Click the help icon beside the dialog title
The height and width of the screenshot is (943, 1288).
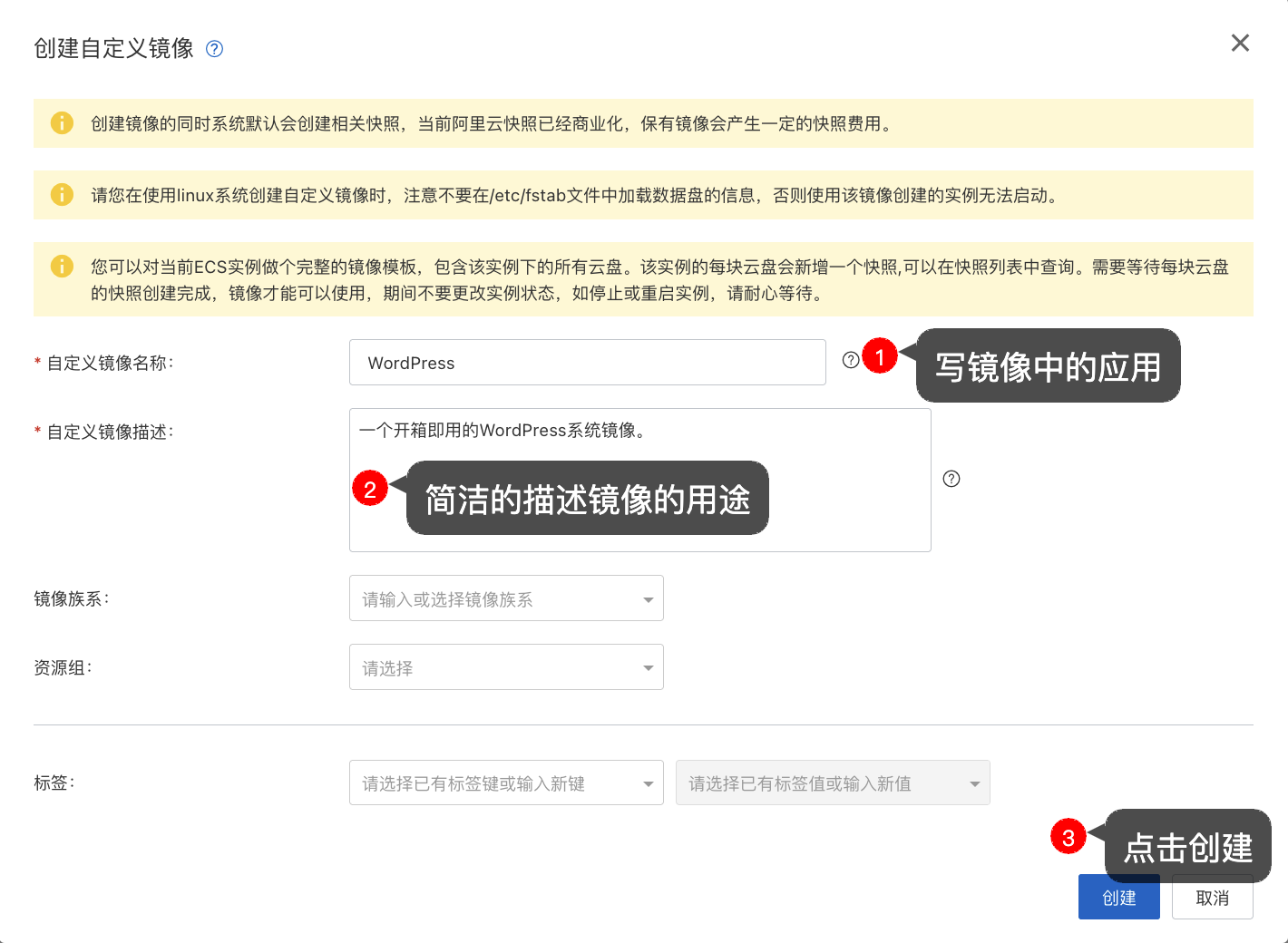(214, 49)
